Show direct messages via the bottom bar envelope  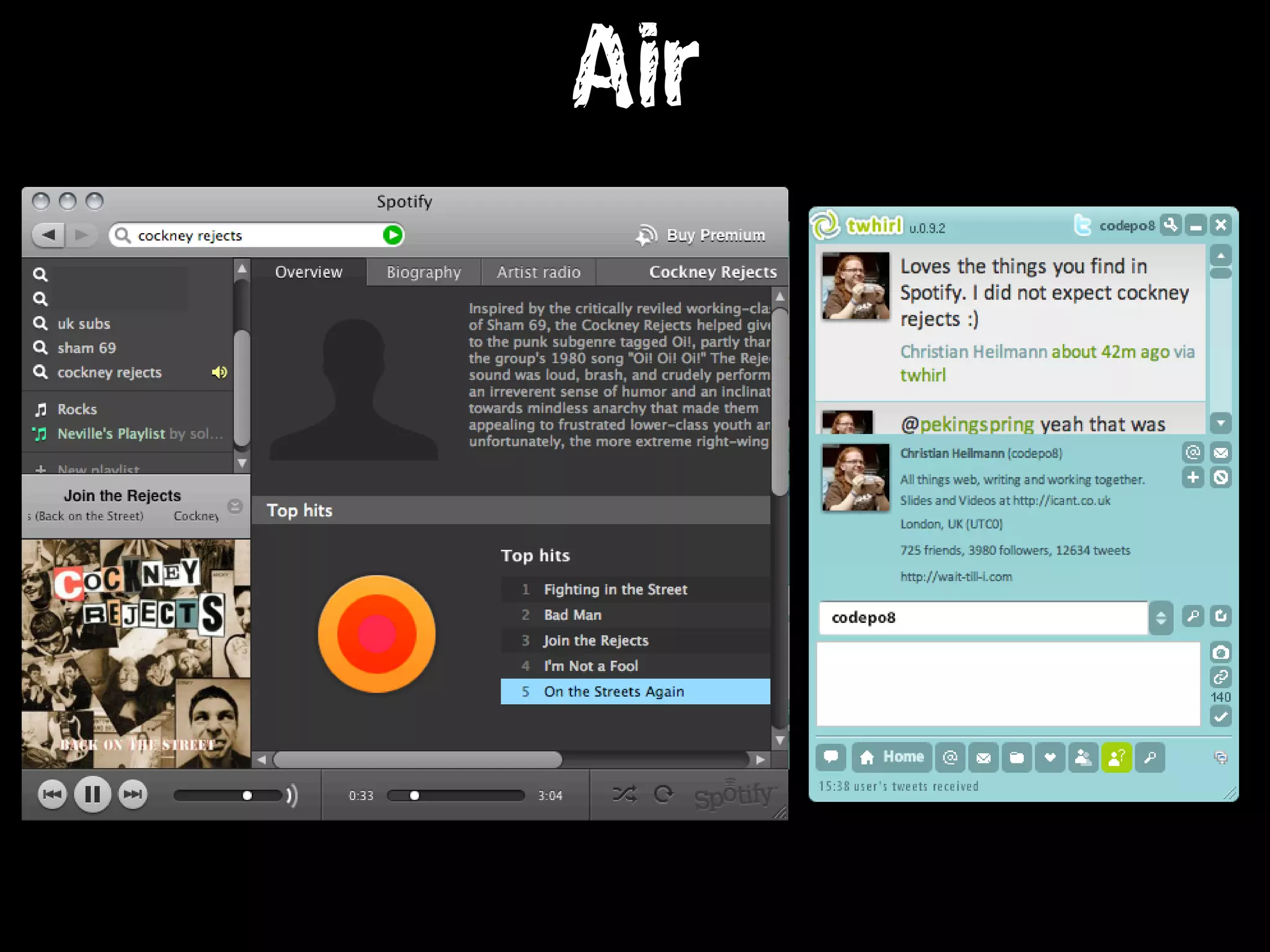[x=984, y=757]
